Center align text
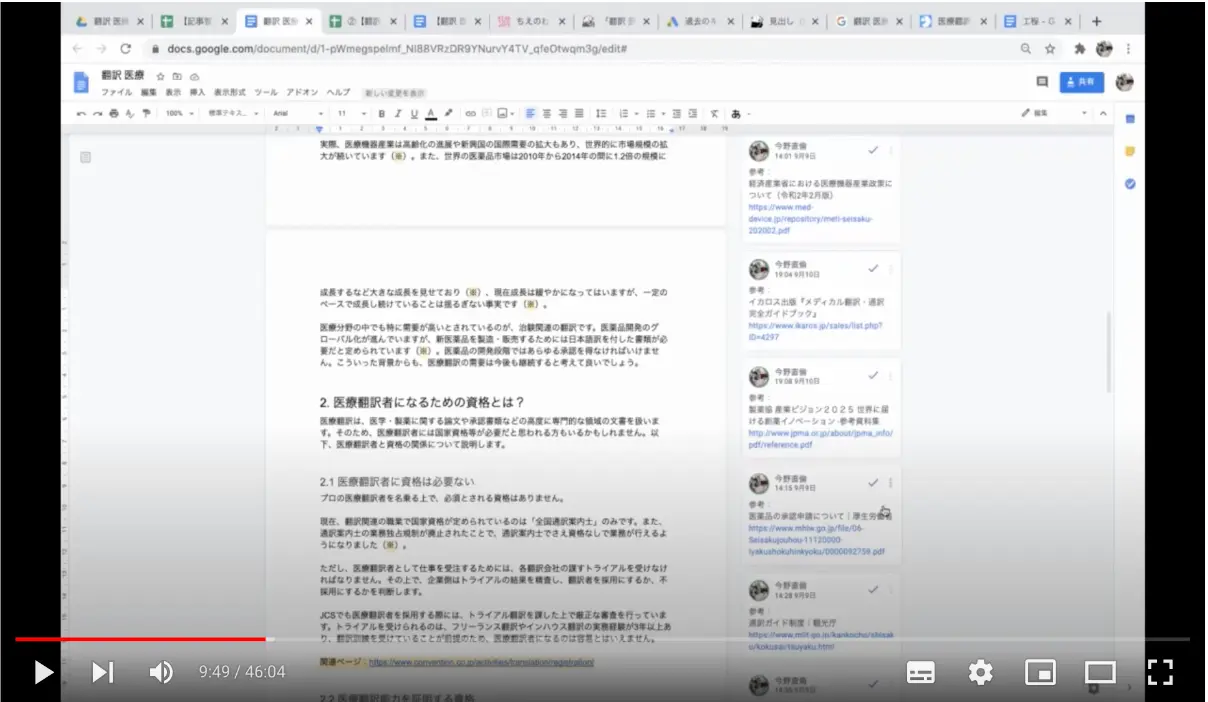Viewport: 1208px width, 702px height. (547, 113)
